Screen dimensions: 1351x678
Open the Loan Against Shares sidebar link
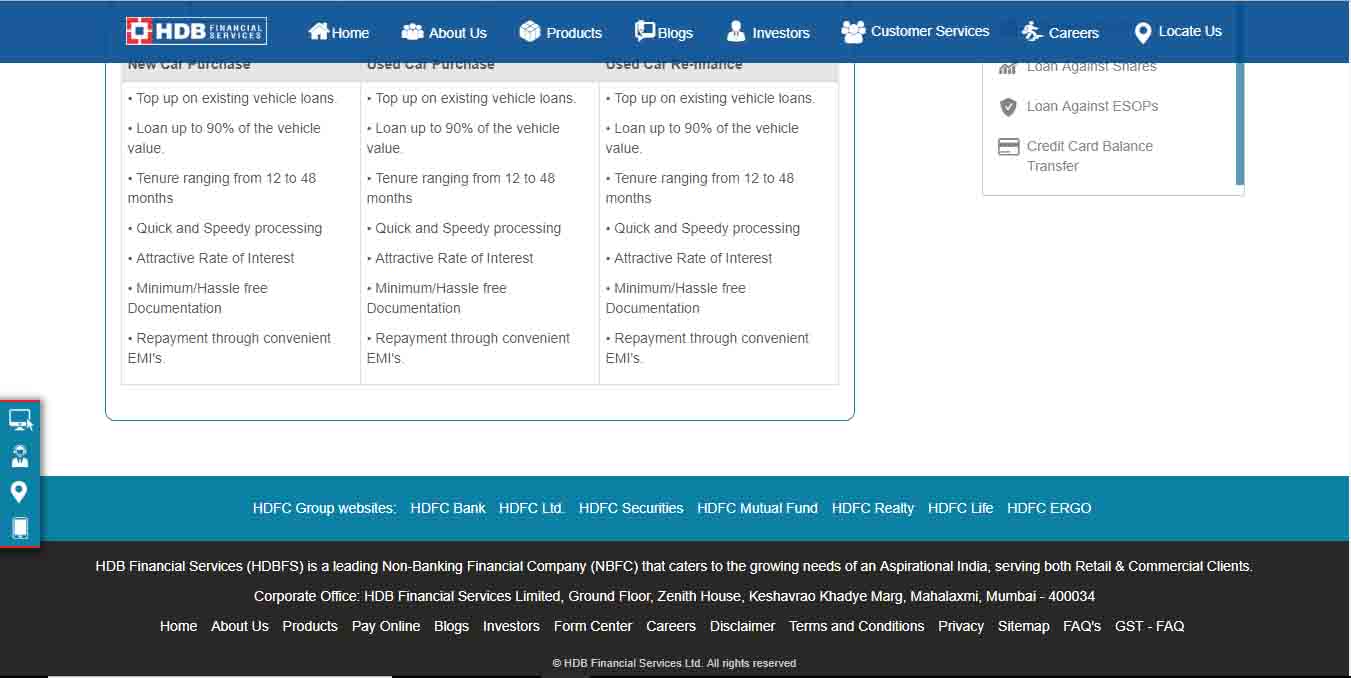[1091, 66]
